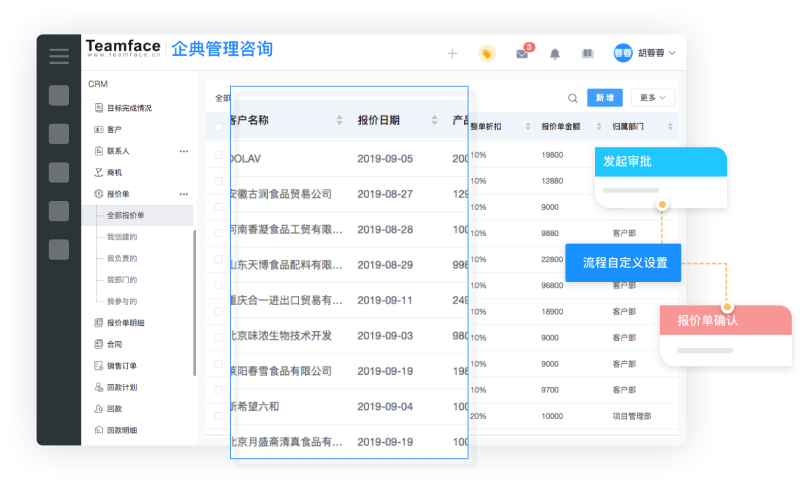Click the blue 新增 button
This screenshot has width=800, height=484.
point(604,98)
